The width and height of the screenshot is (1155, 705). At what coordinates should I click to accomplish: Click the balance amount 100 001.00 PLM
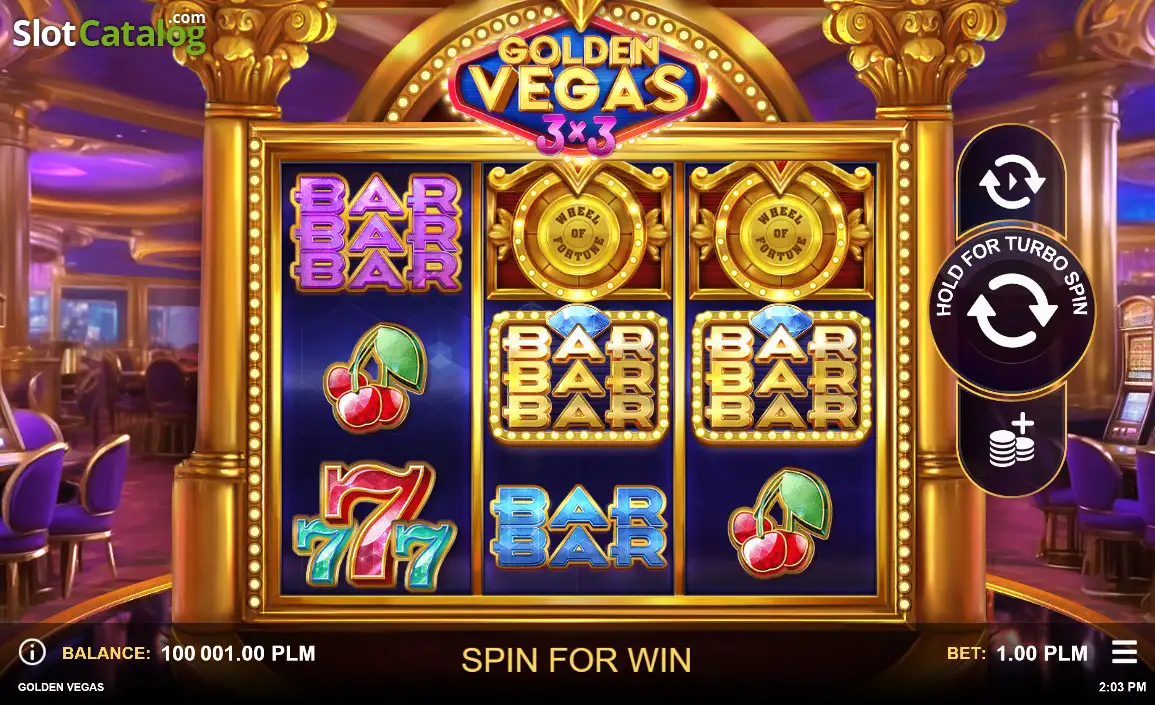[238, 653]
